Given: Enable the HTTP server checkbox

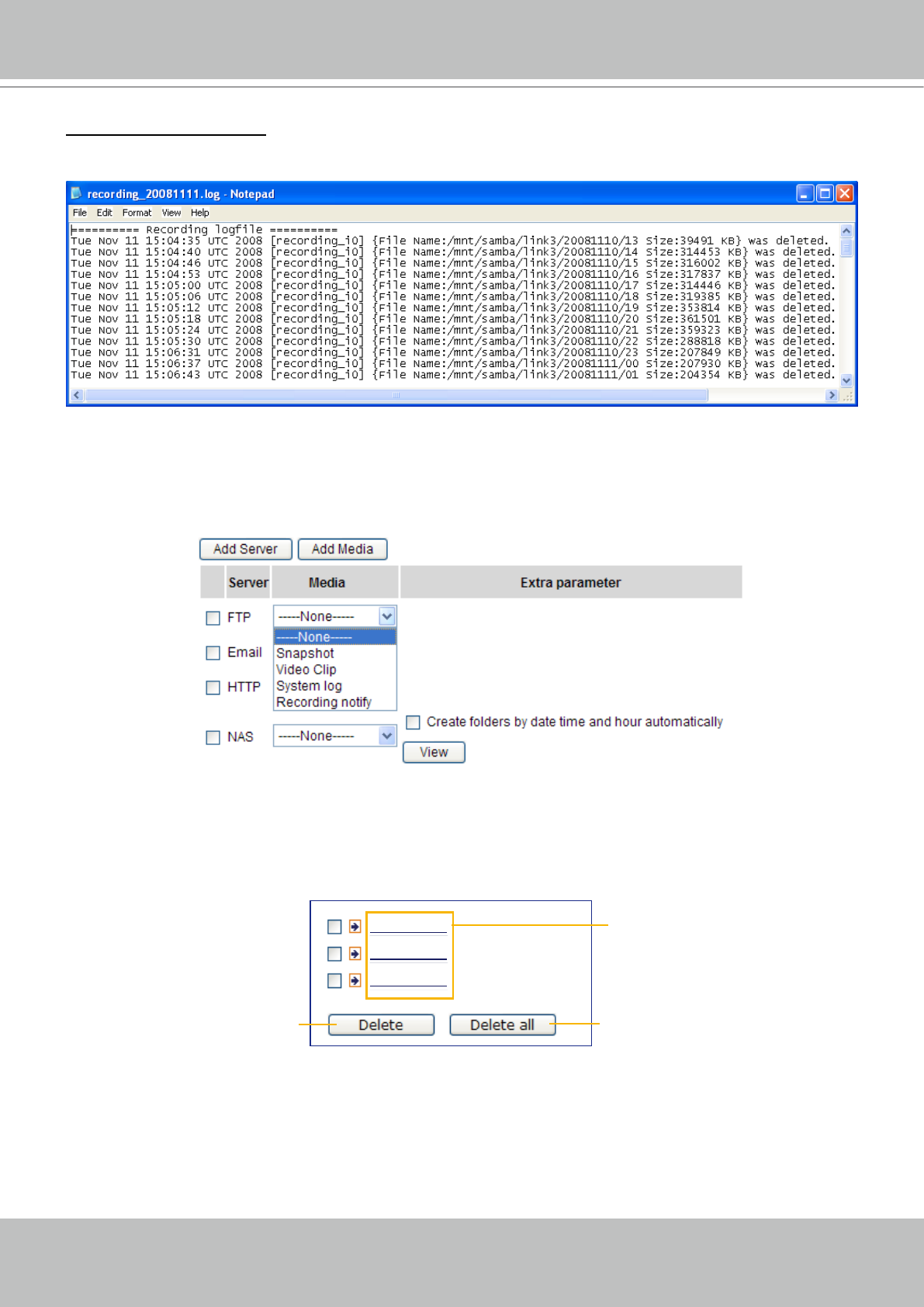Looking at the screenshot, I should pos(213,688).
